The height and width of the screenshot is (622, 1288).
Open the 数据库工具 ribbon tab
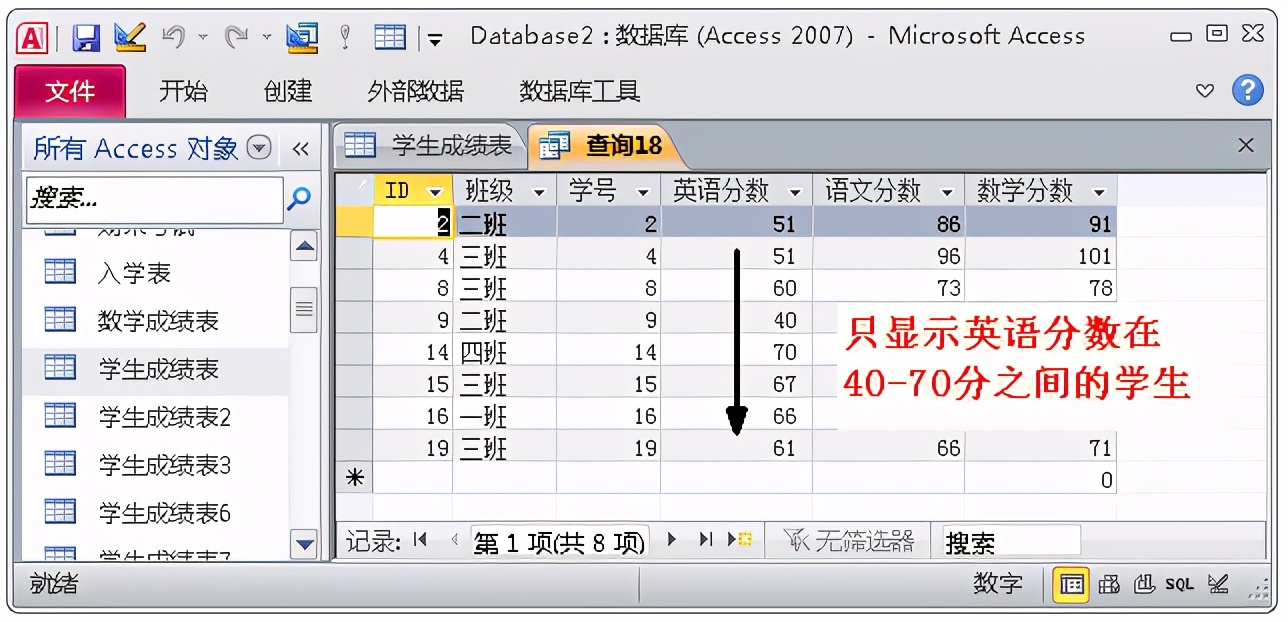(x=579, y=91)
